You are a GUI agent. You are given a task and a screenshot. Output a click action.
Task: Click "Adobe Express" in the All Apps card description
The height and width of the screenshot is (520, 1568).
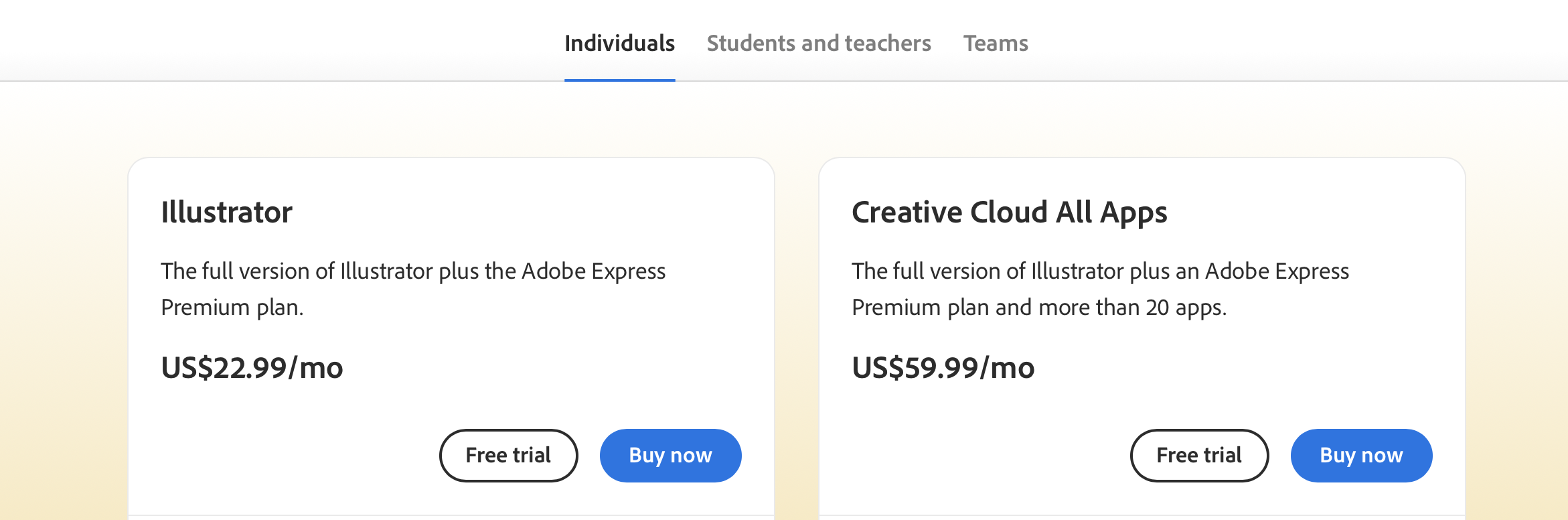(x=1277, y=271)
